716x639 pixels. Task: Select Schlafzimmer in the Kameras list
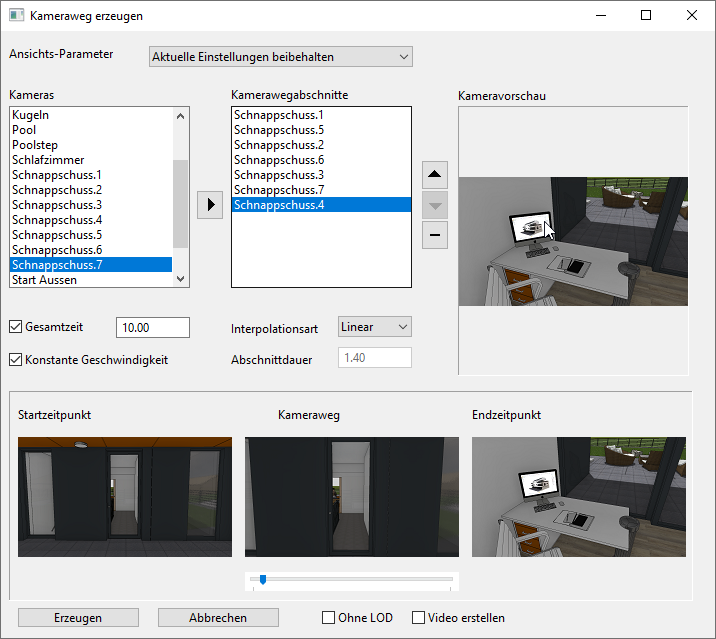(x=48, y=160)
